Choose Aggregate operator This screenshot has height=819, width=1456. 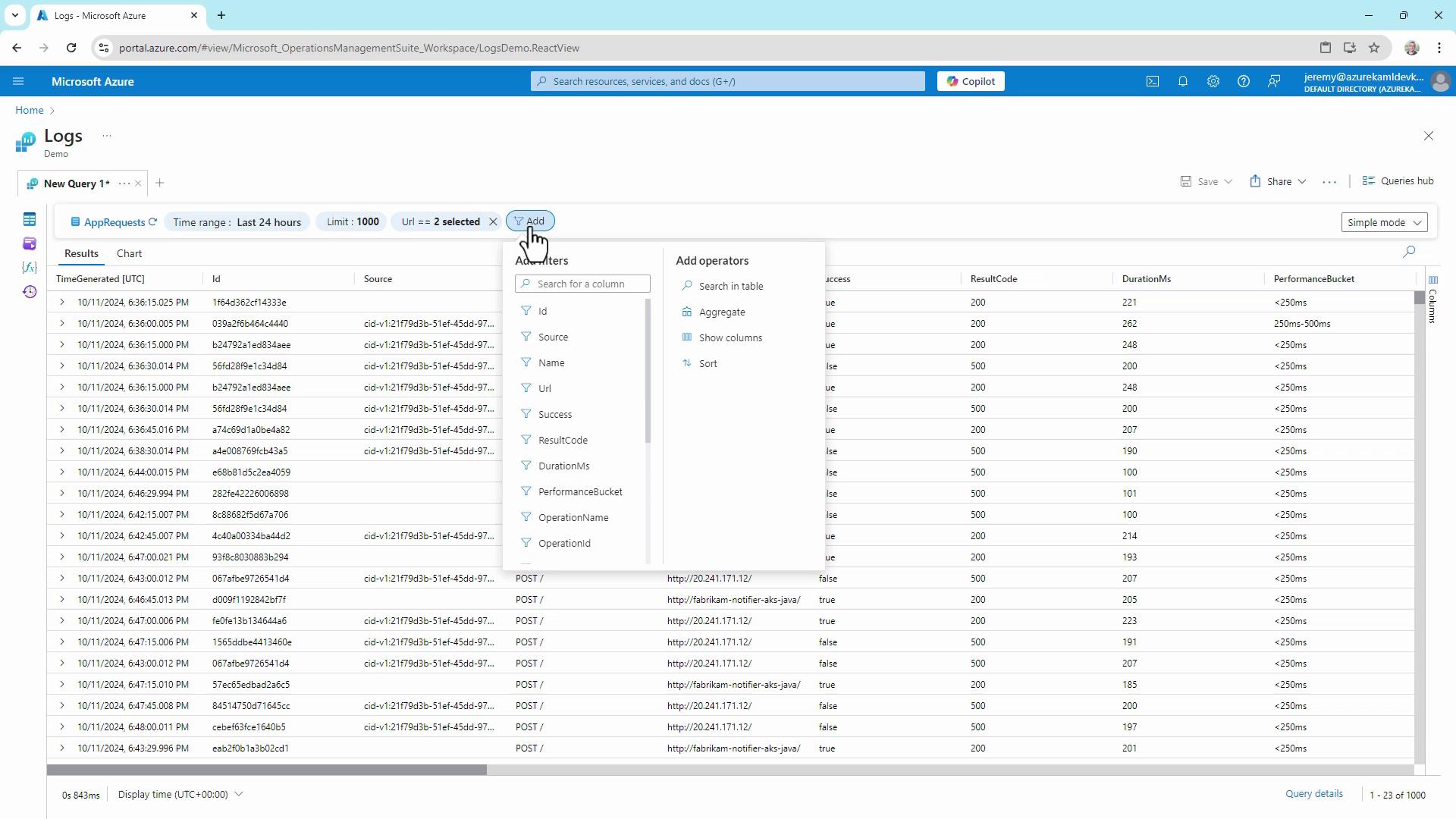[722, 312]
